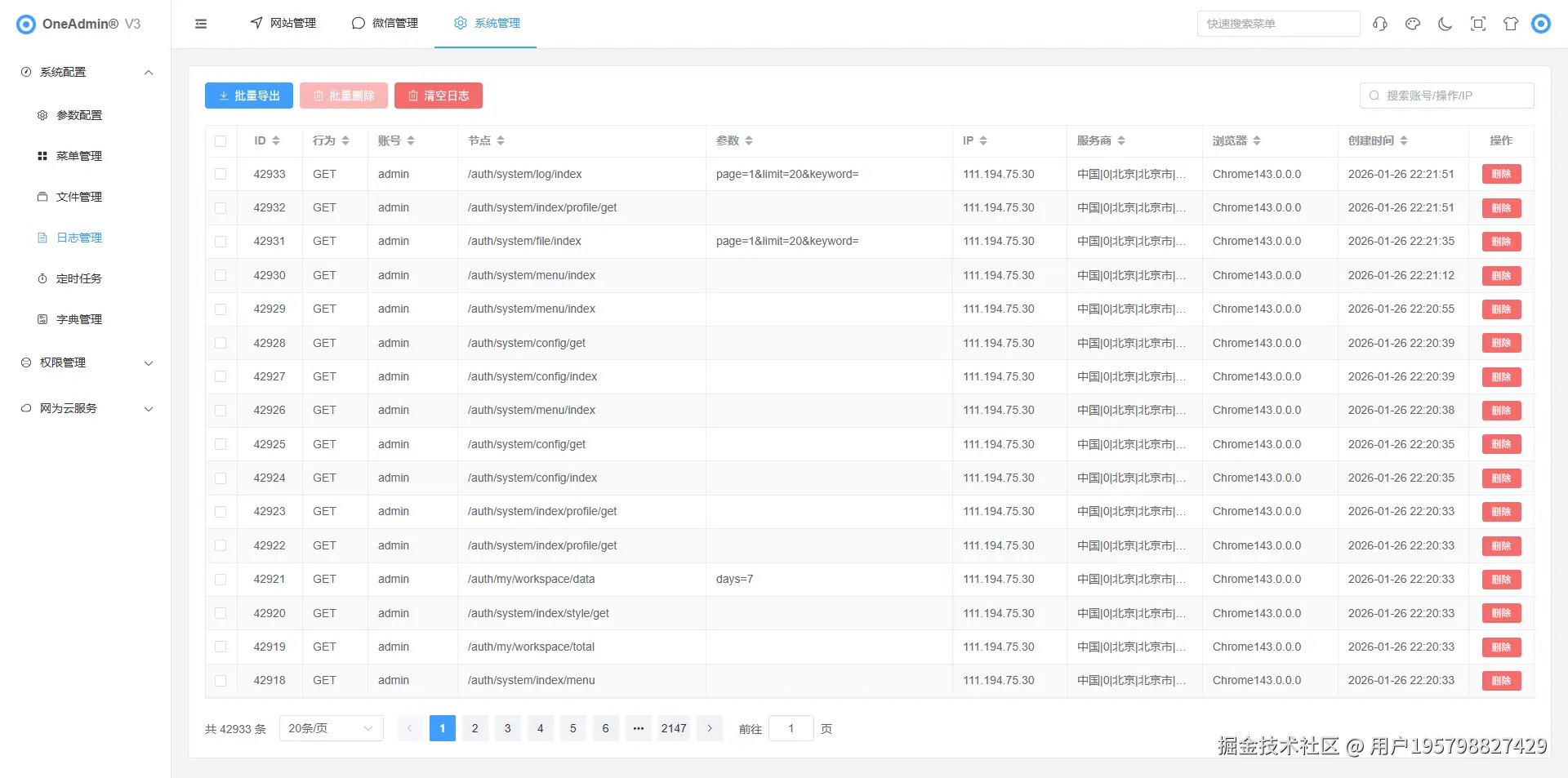Tick the checkbox for log row 42924

click(220, 478)
